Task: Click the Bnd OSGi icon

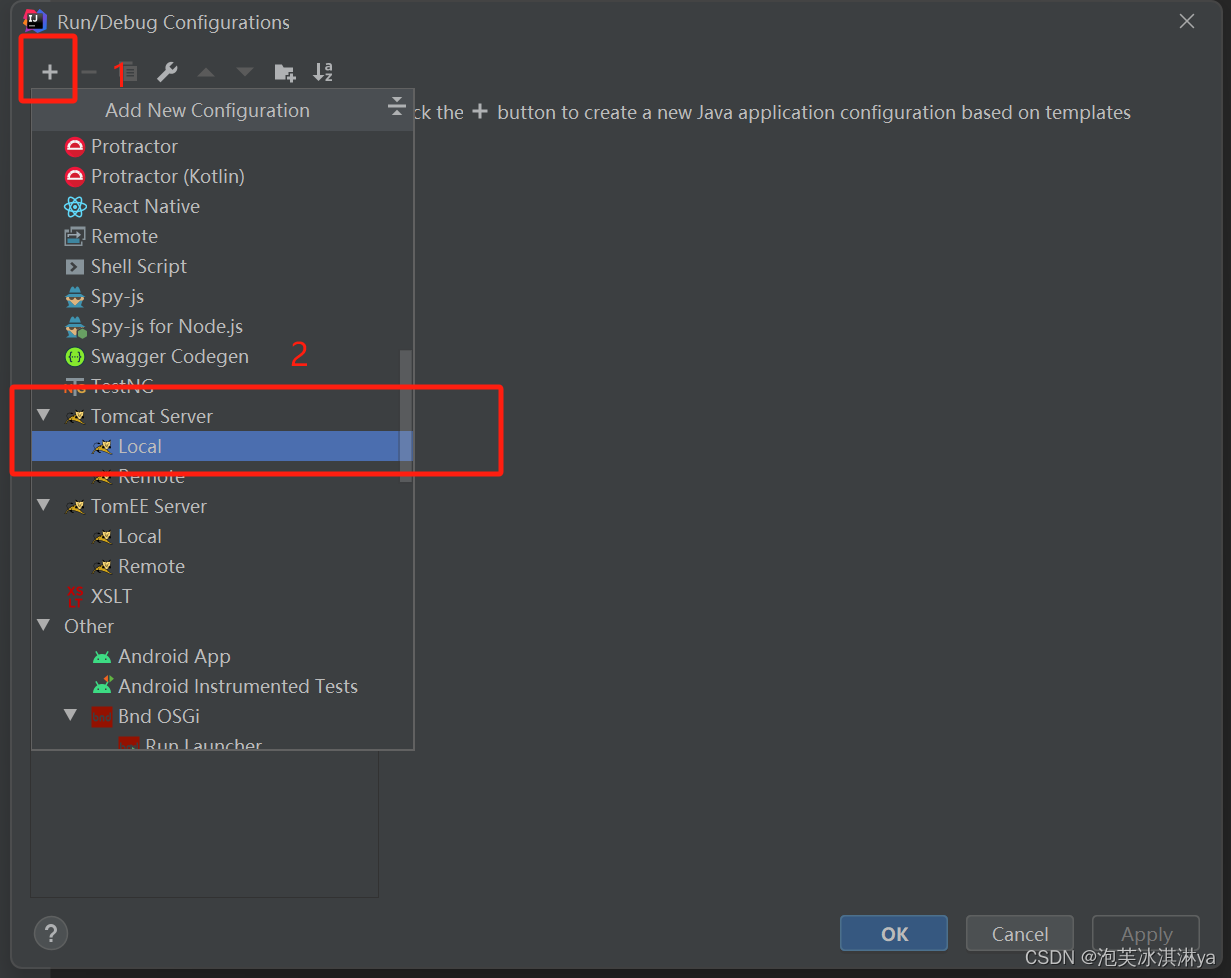Action: (x=102, y=717)
